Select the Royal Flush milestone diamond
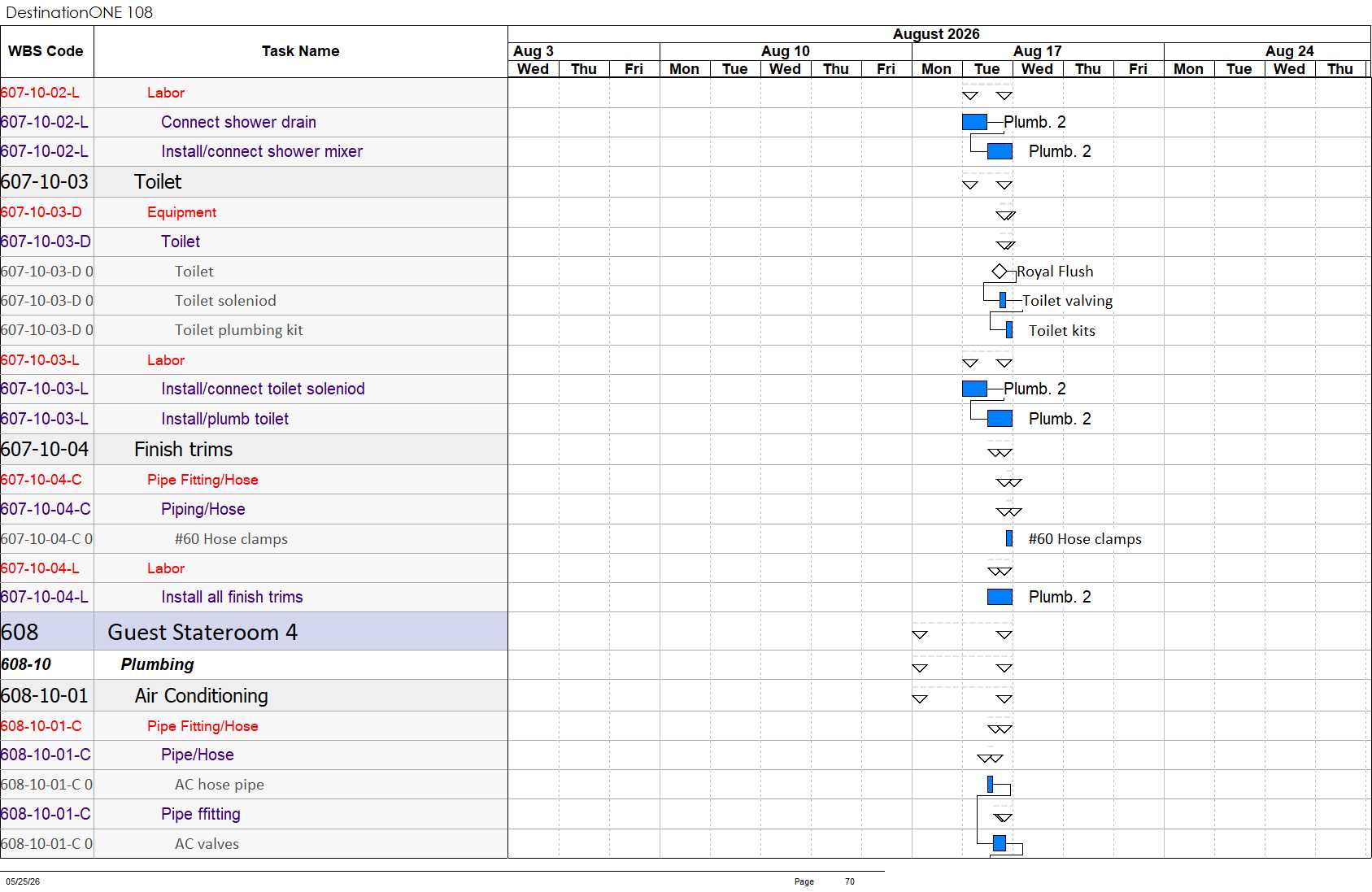 (x=1000, y=272)
